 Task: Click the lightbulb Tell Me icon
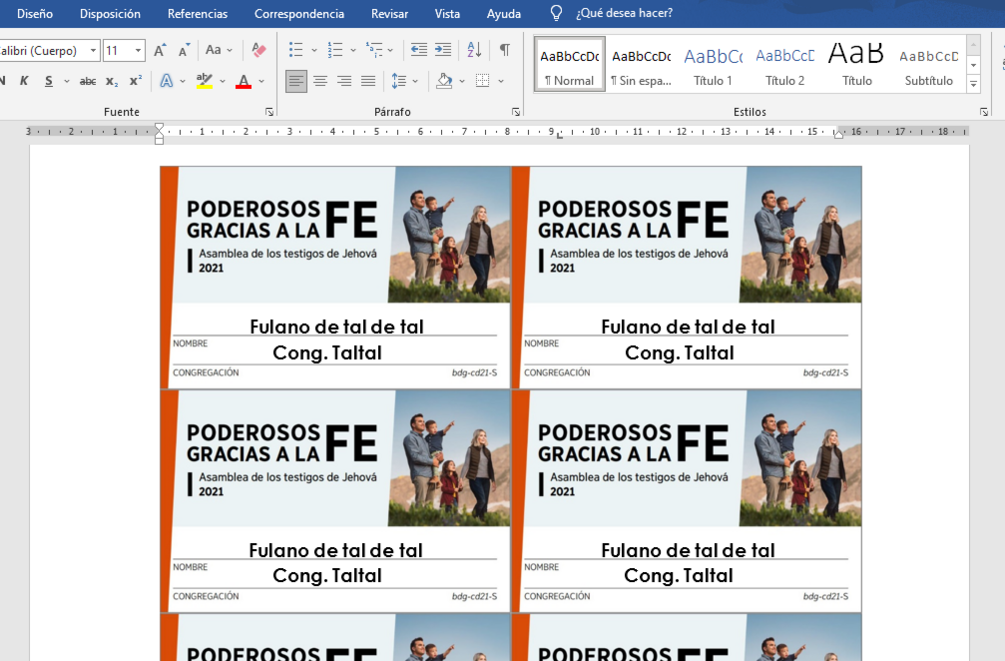pos(556,13)
